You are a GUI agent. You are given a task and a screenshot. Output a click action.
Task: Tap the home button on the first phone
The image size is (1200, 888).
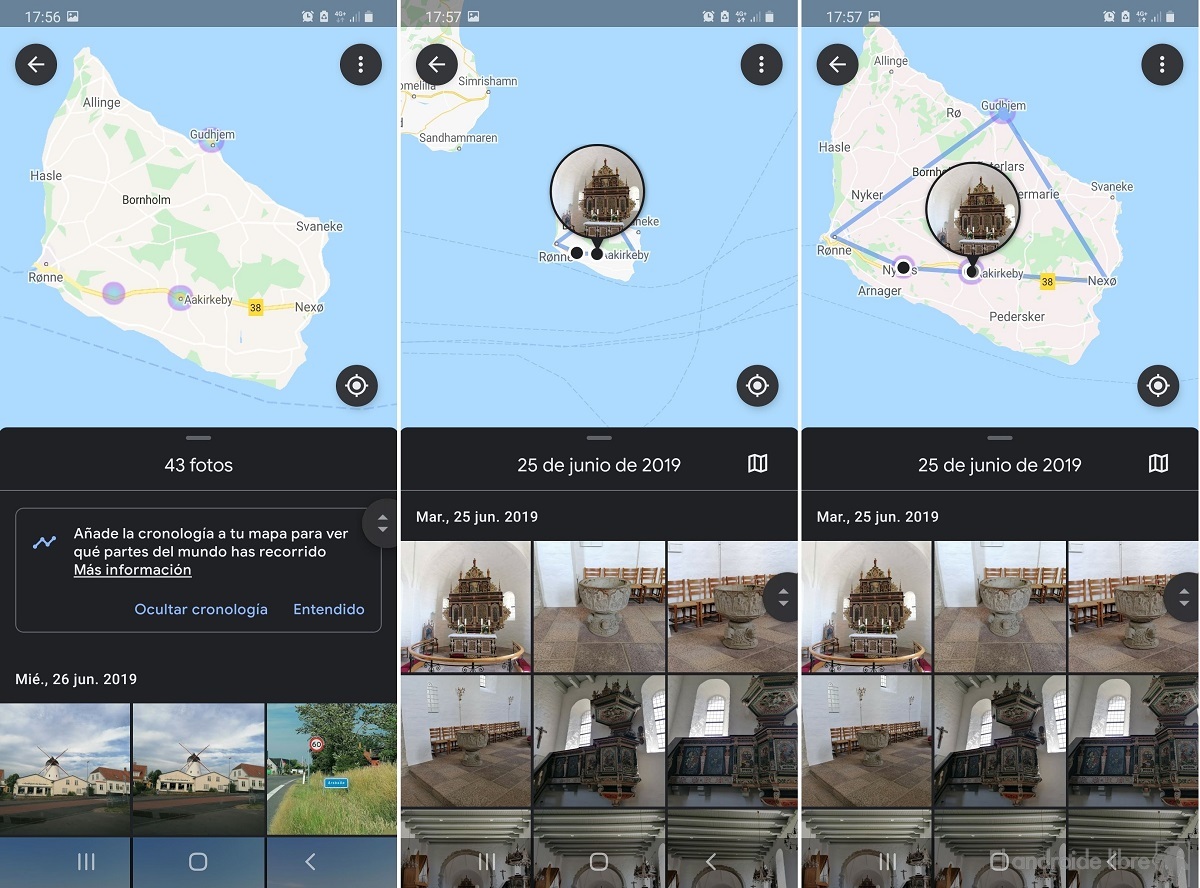pos(198,861)
